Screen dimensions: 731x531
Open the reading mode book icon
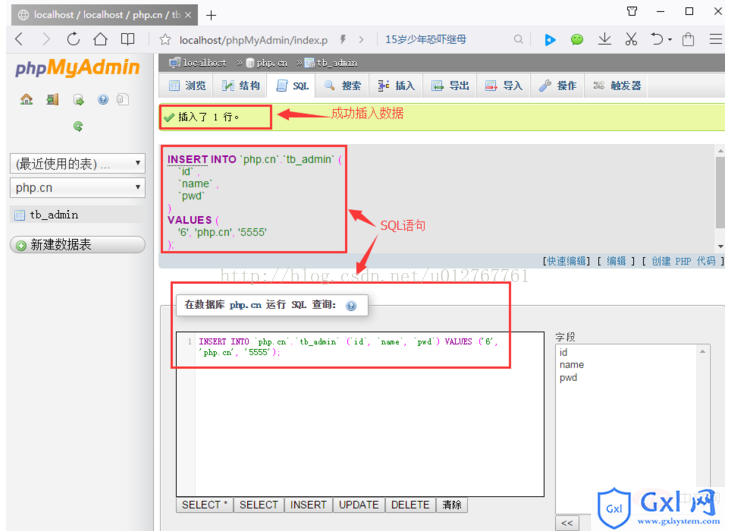[x=127, y=39]
